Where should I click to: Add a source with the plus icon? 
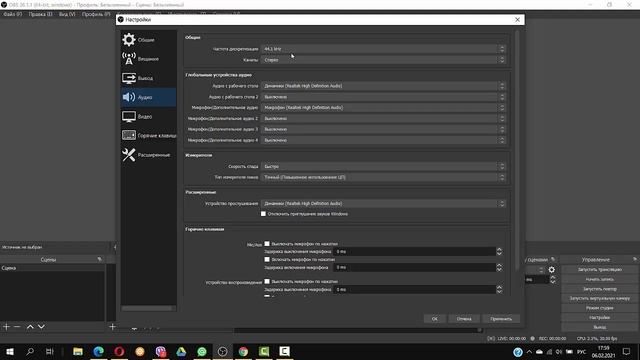pyautogui.click(x=112, y=327)
